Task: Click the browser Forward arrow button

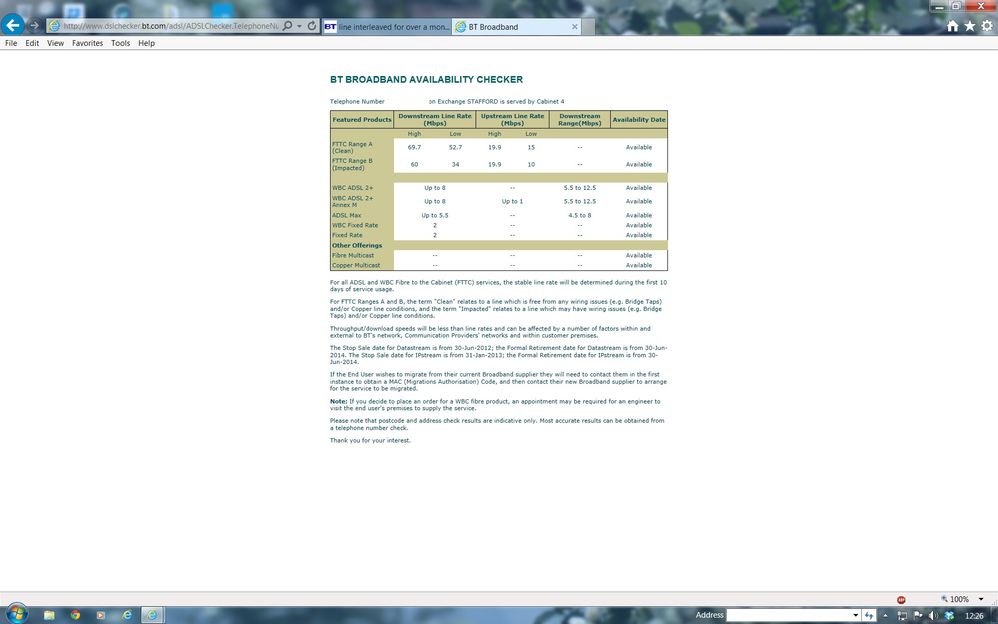Action: [34, 26]
